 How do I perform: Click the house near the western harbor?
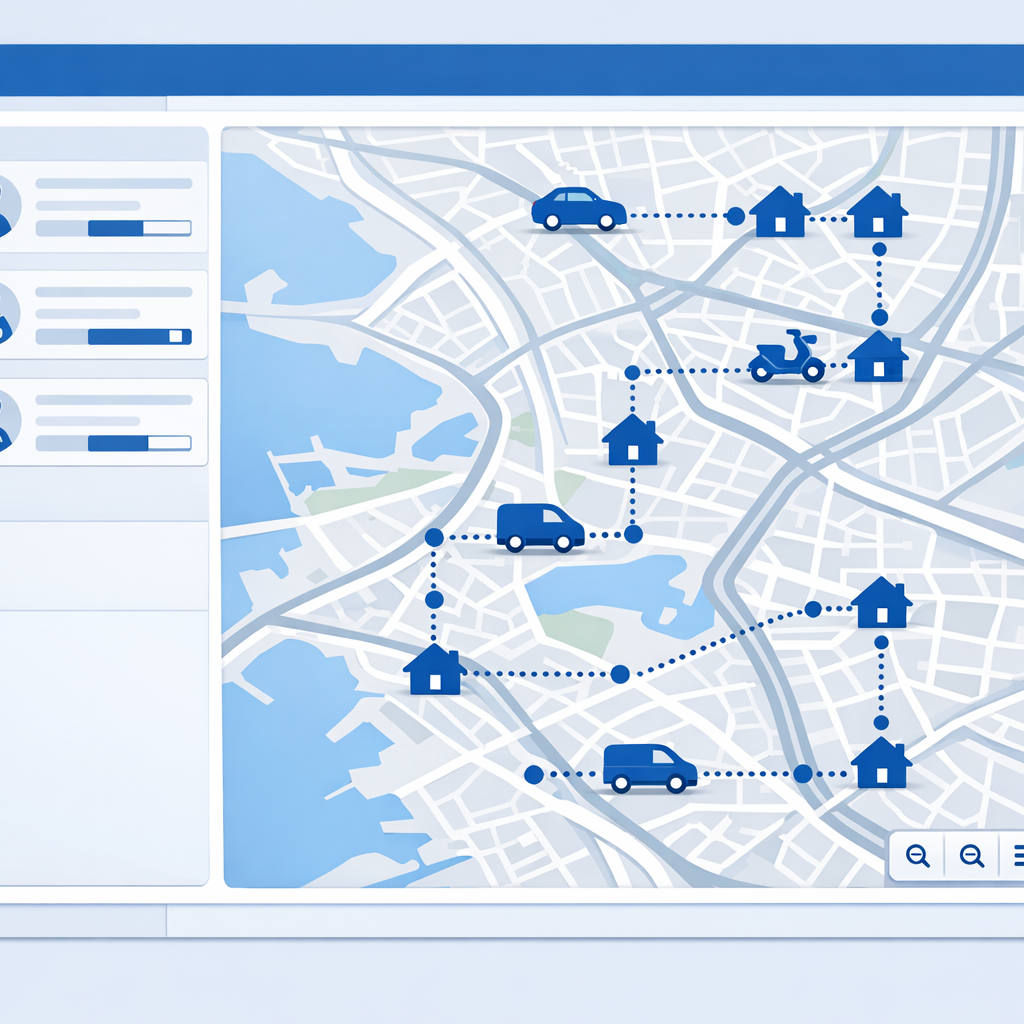[434, 670]
